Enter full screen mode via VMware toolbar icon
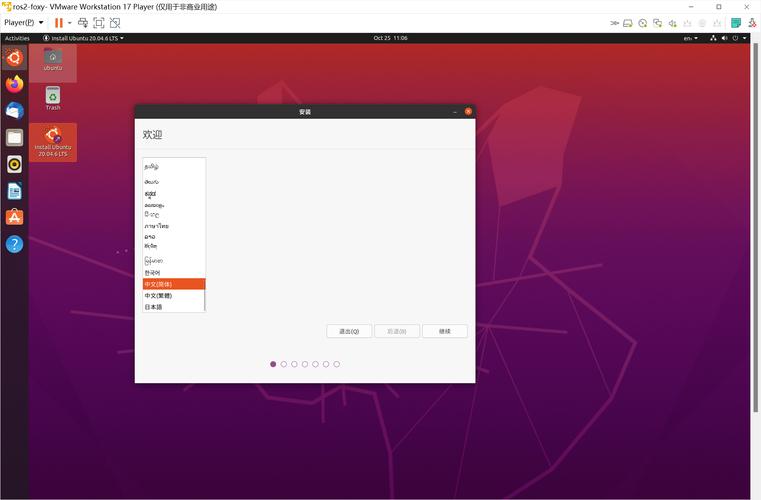Image resolution: width=761 pixels, height=500 pixels. [x=99, y=23]
